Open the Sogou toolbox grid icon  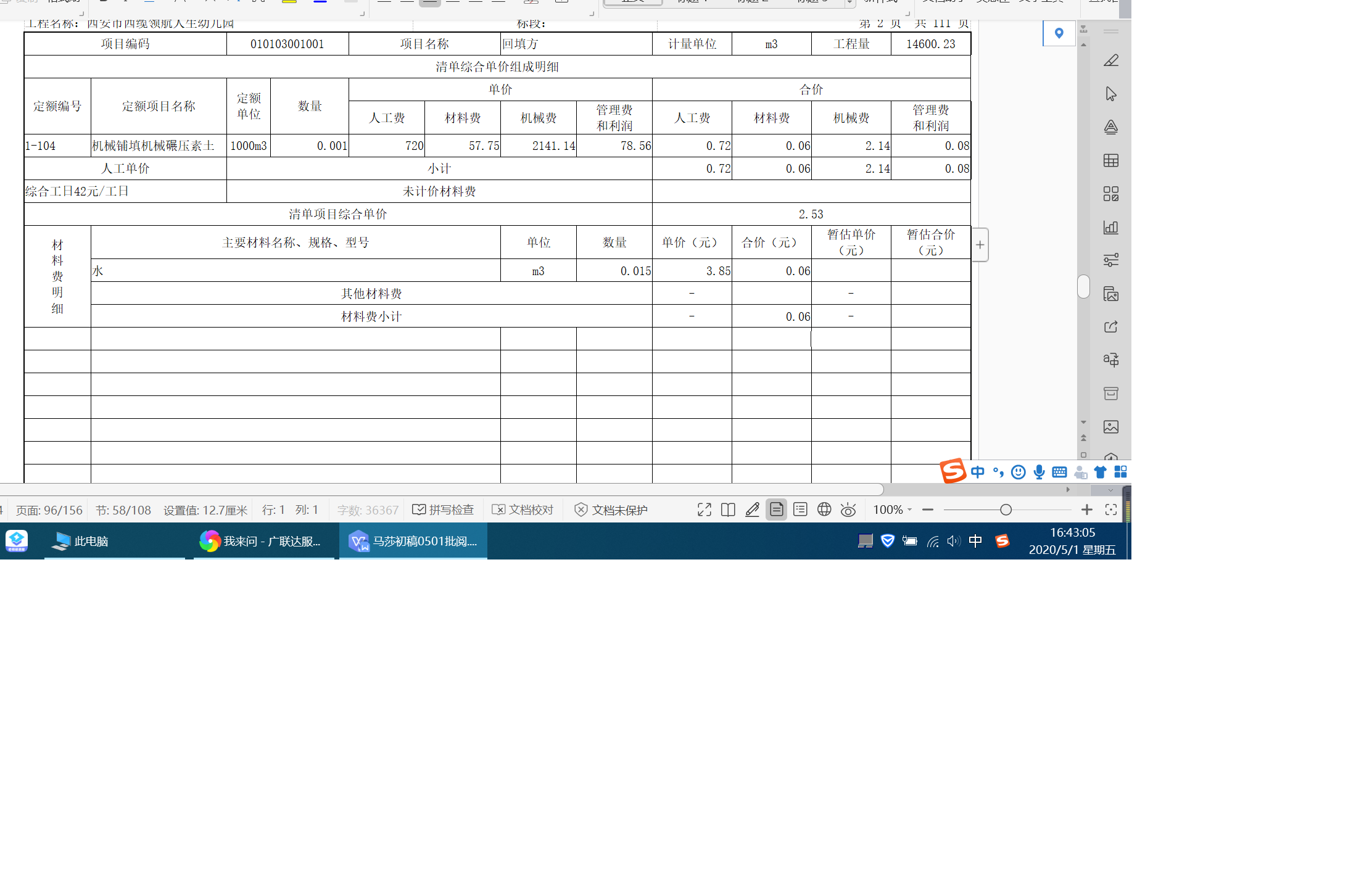click(x=1120, y=473)
